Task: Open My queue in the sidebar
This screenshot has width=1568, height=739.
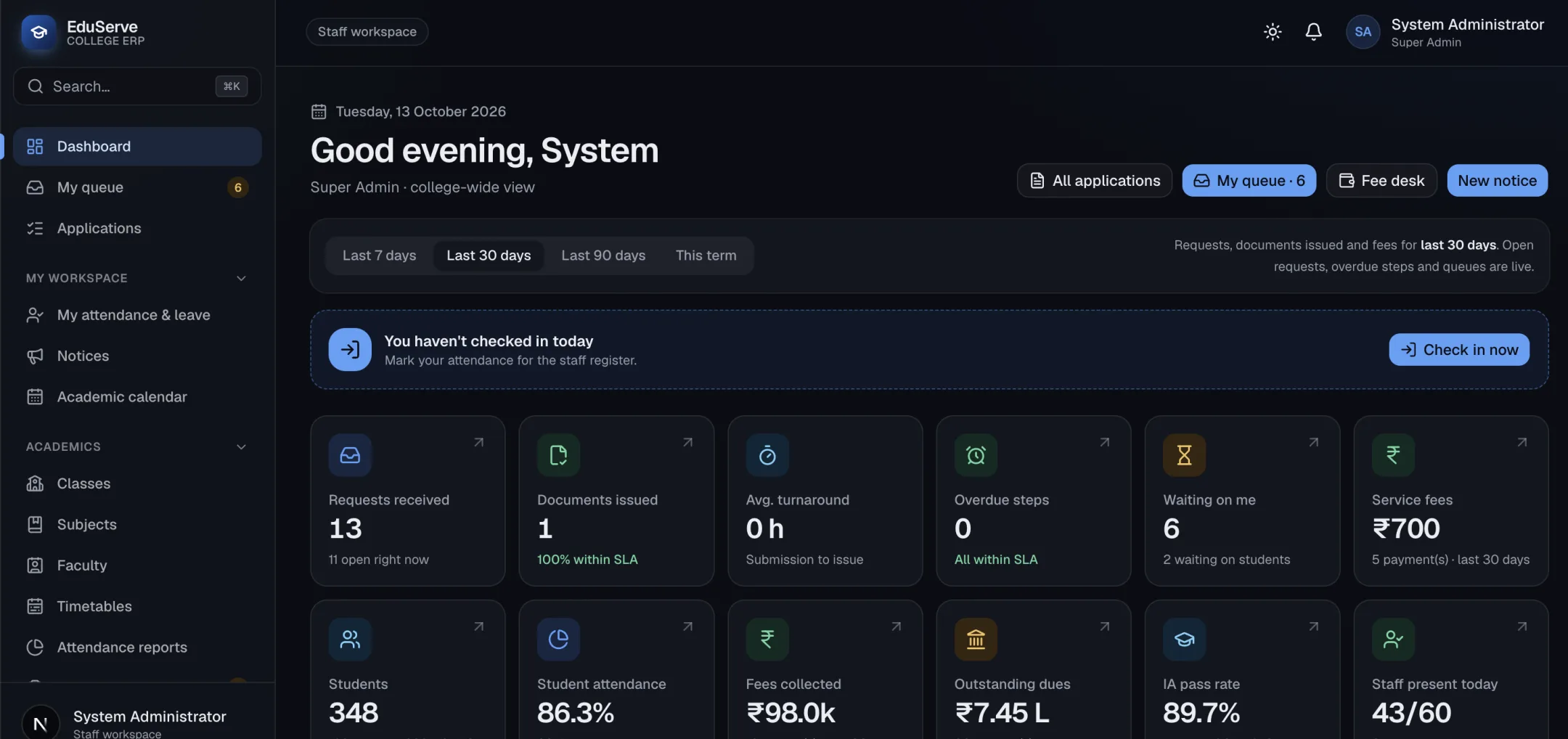Action: click(137, 187)
